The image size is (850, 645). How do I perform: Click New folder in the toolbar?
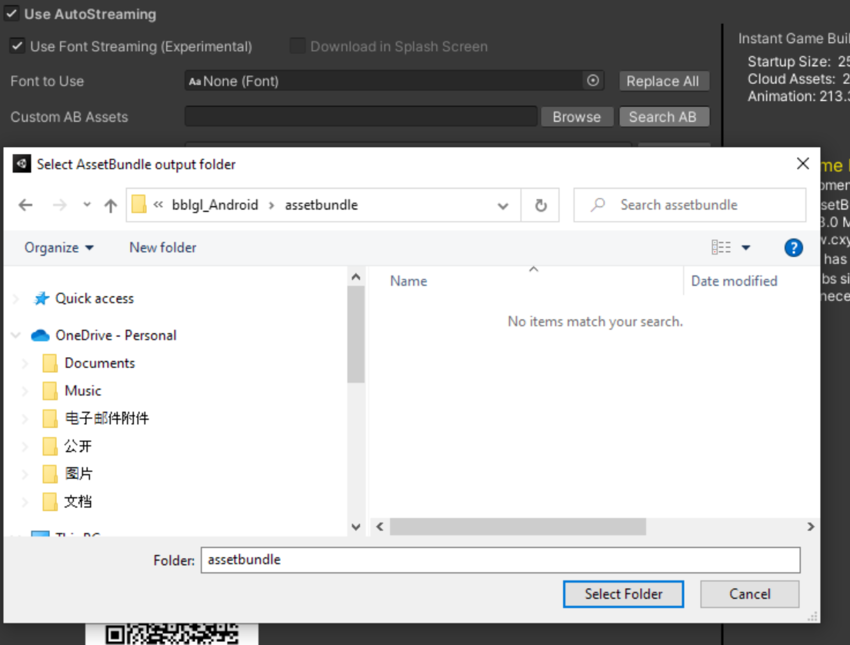pos(162,247)
